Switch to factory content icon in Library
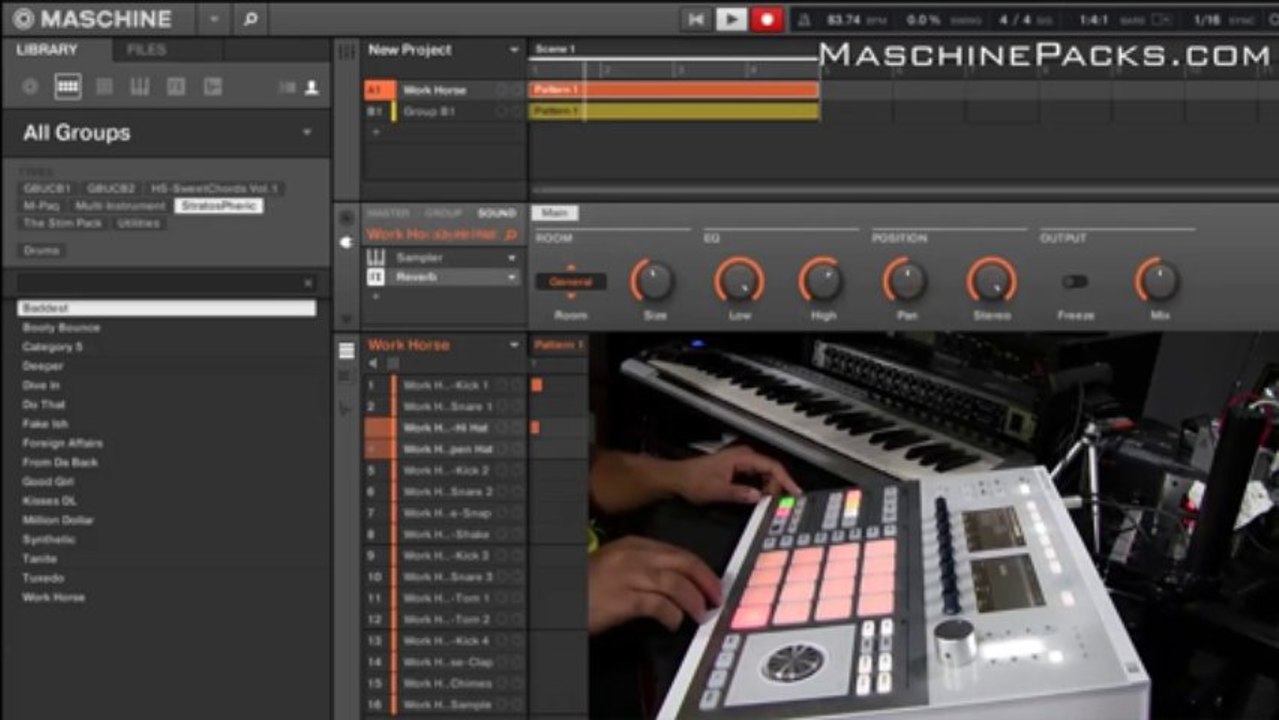The width and height of the screenshot is (1279, 720). pos(287,87)
